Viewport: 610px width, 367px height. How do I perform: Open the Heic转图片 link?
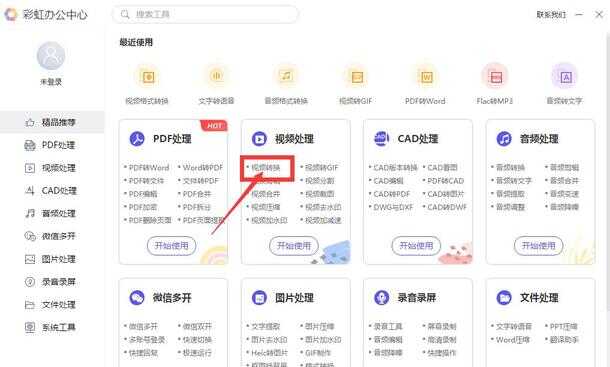click(269, 353)
